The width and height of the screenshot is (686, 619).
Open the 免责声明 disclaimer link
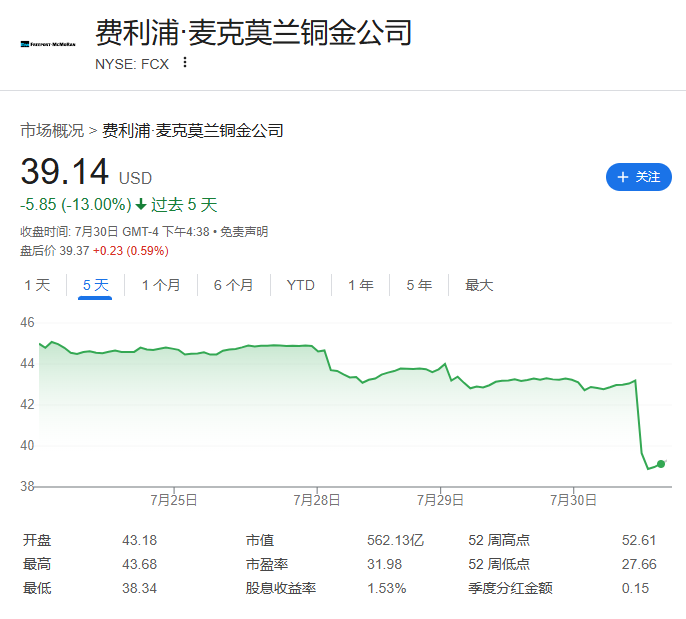[x=244, y=231]
